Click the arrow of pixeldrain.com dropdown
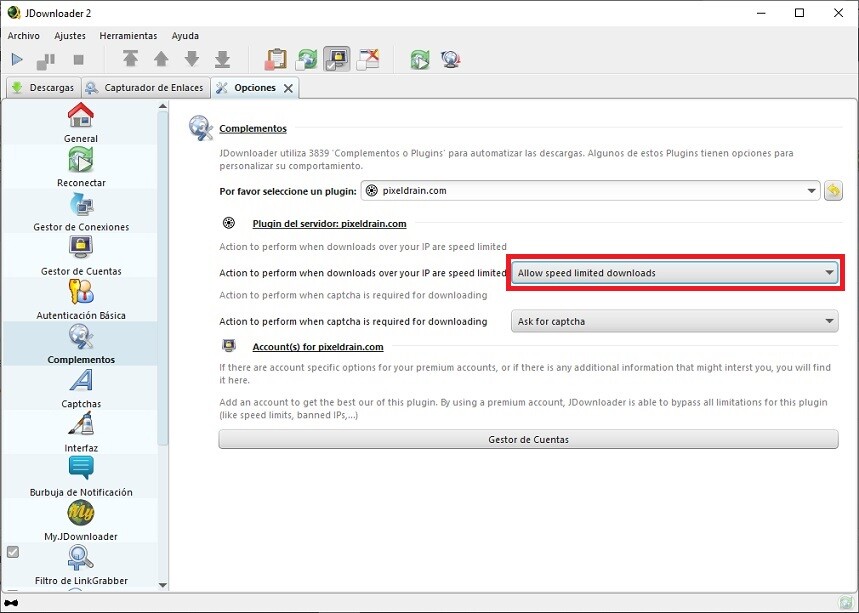859x613 pixels. click(x=811, y=191)
